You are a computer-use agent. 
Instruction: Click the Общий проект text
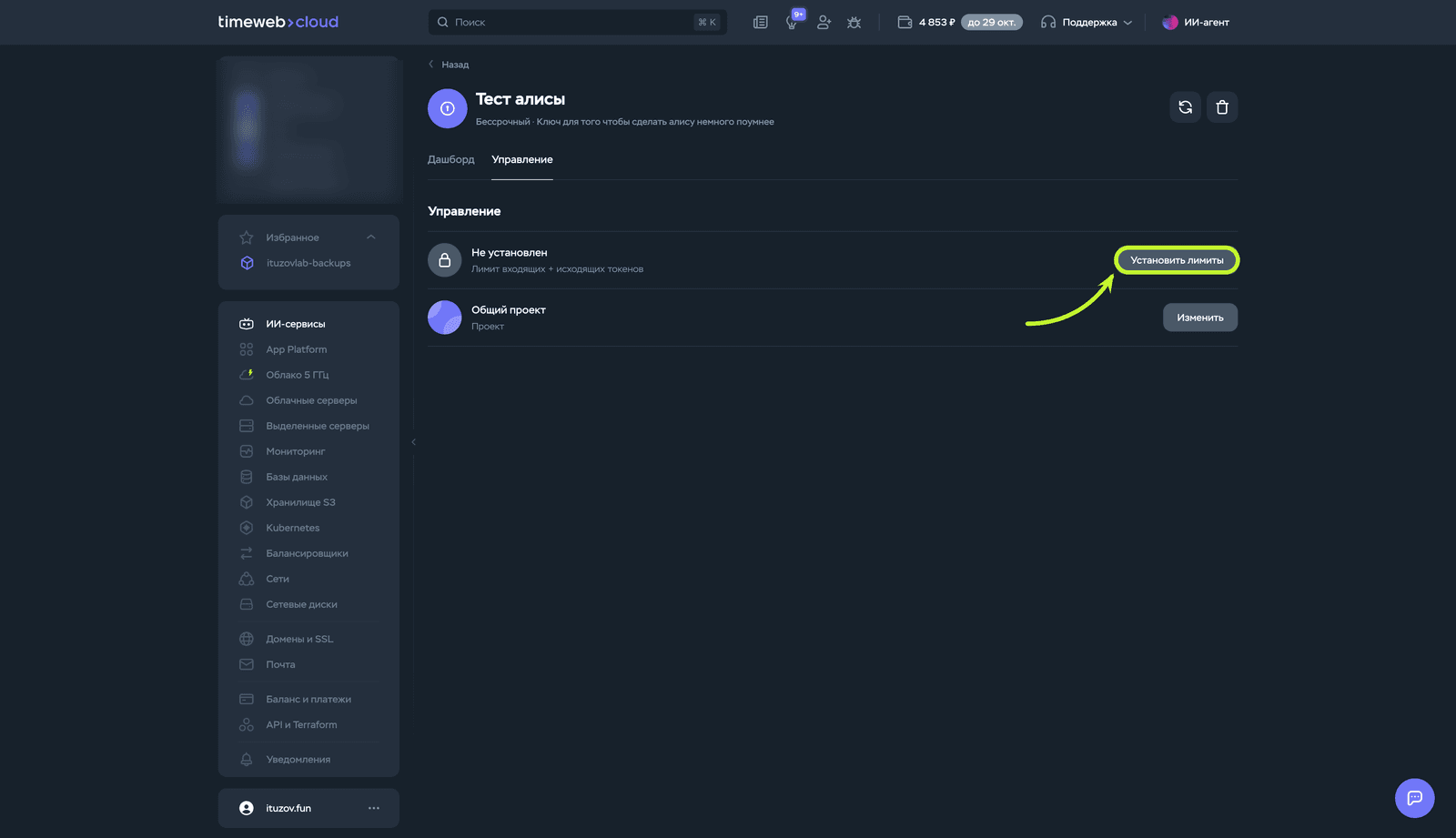(x=509, y=310)
